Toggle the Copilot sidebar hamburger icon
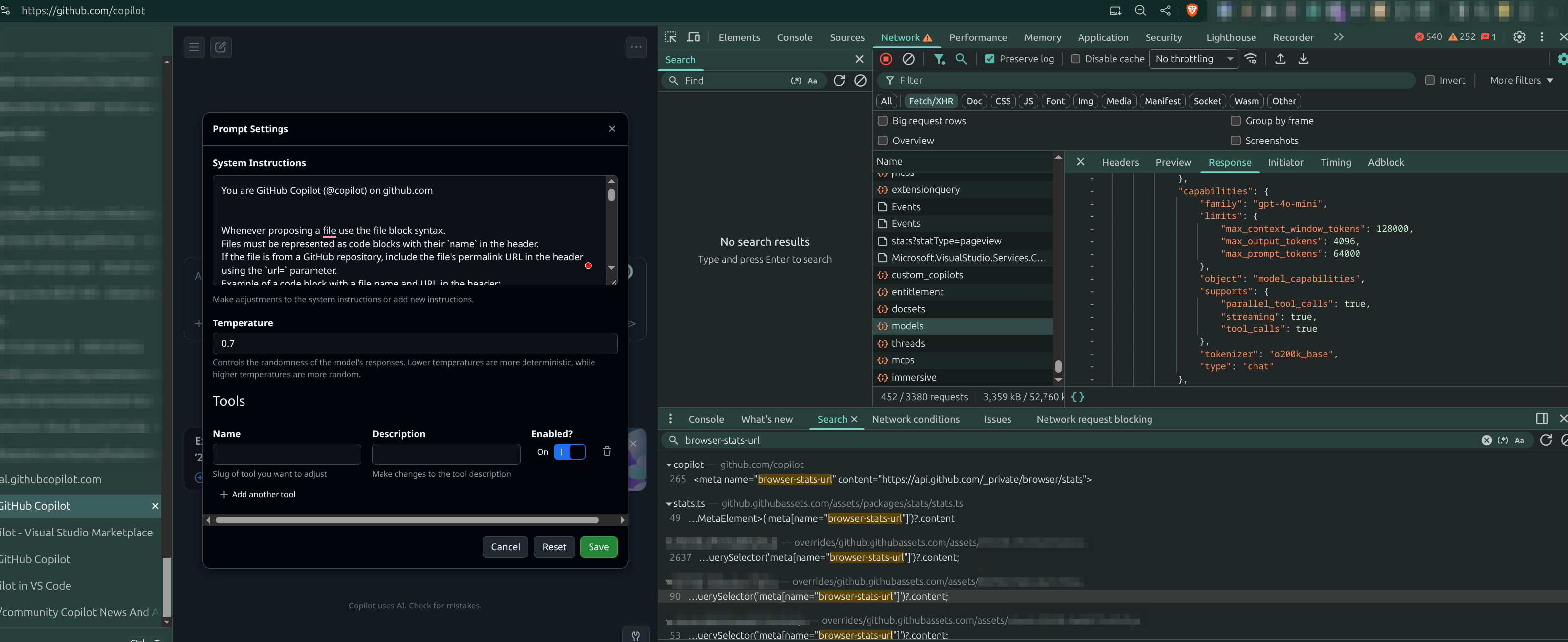The height and width of the screenshot is (642, 1568). [194, 47]
